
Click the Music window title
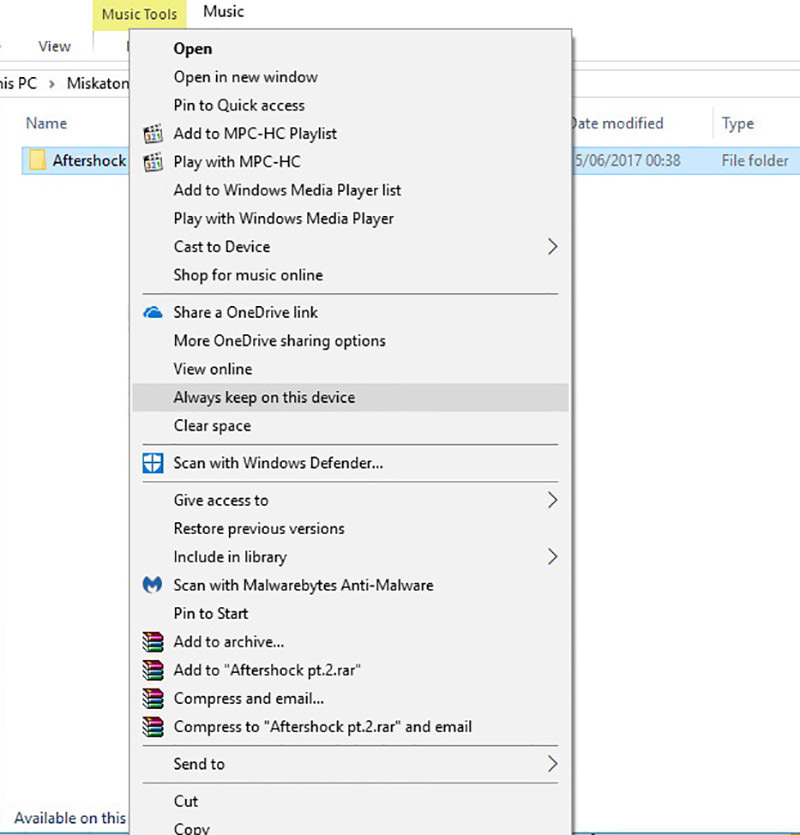click(224, 11)
